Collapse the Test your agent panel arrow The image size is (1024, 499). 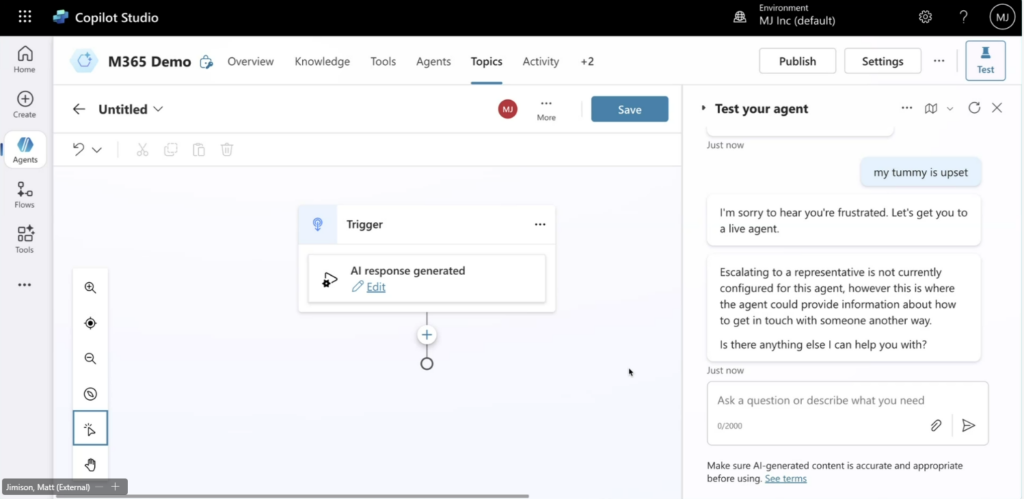coord(703,108)
